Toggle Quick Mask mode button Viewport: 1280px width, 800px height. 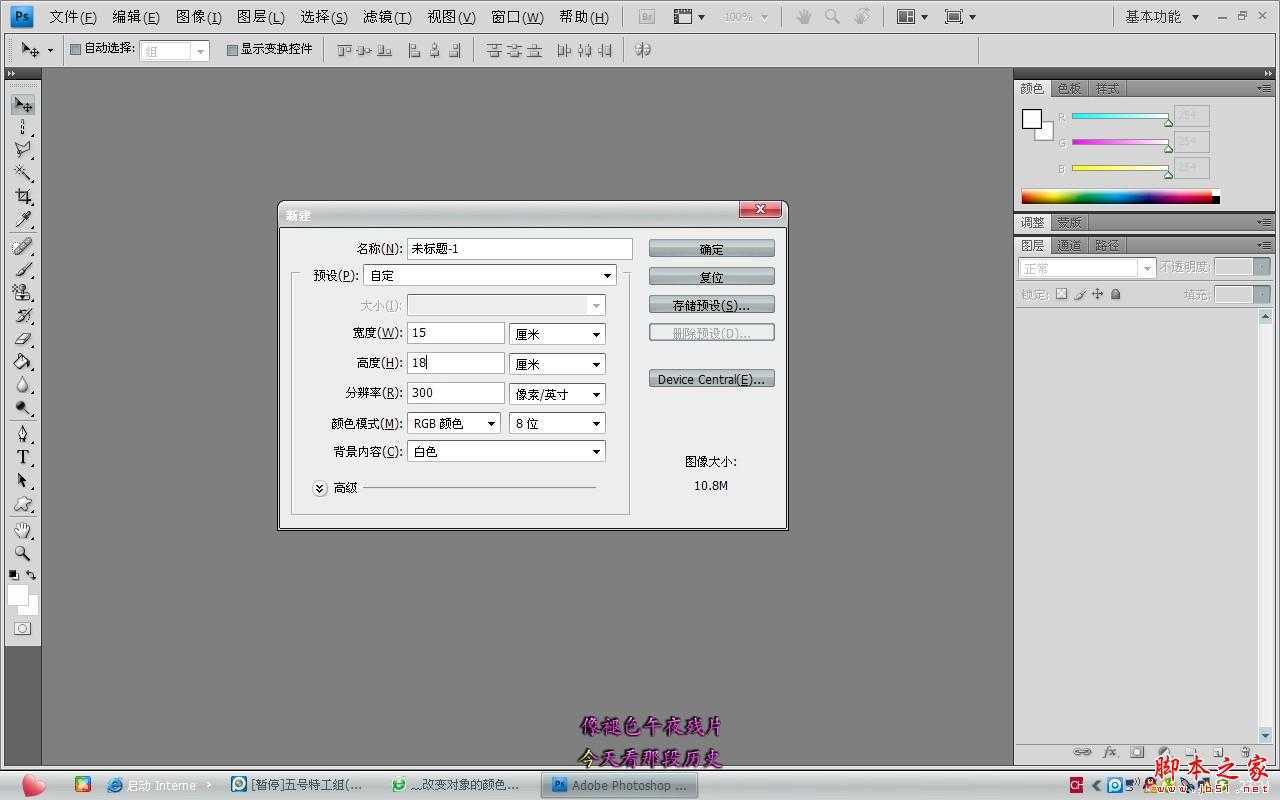click(x=22, y=629)
